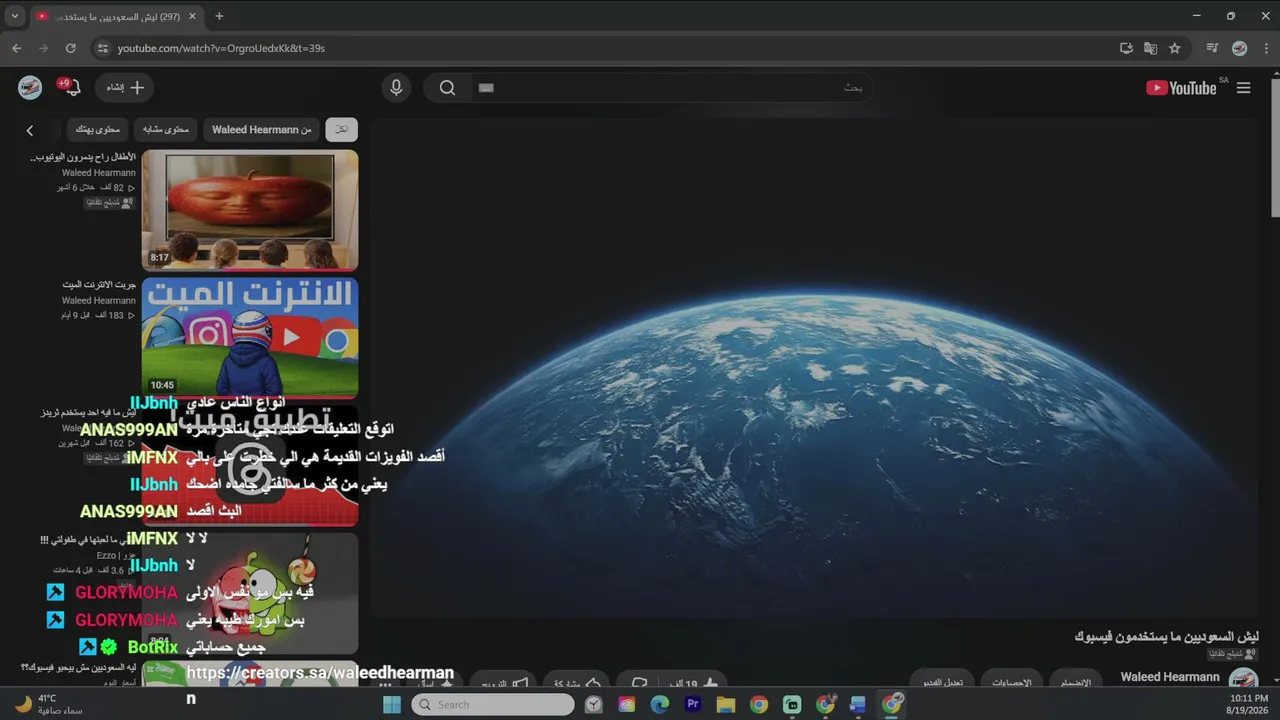Expand the tab search dropdown
The image size is (1280, 720).
tap(14, 16)
